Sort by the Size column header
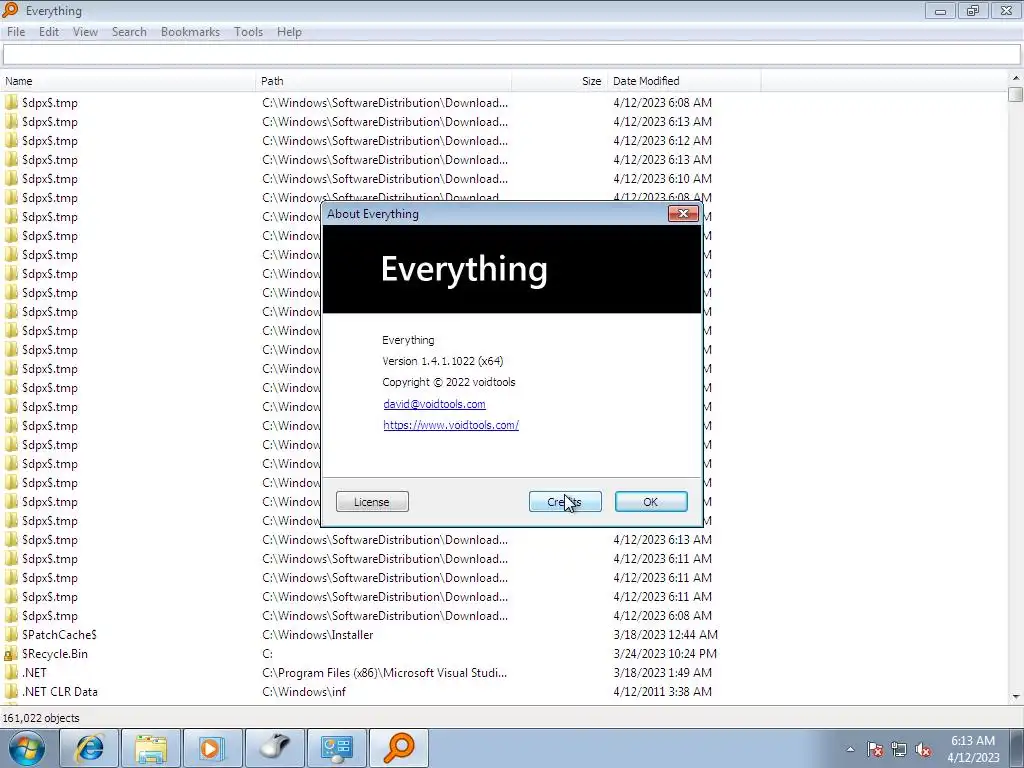The image size is (1024, 768). pyautogui.click(x=559, y=81)
